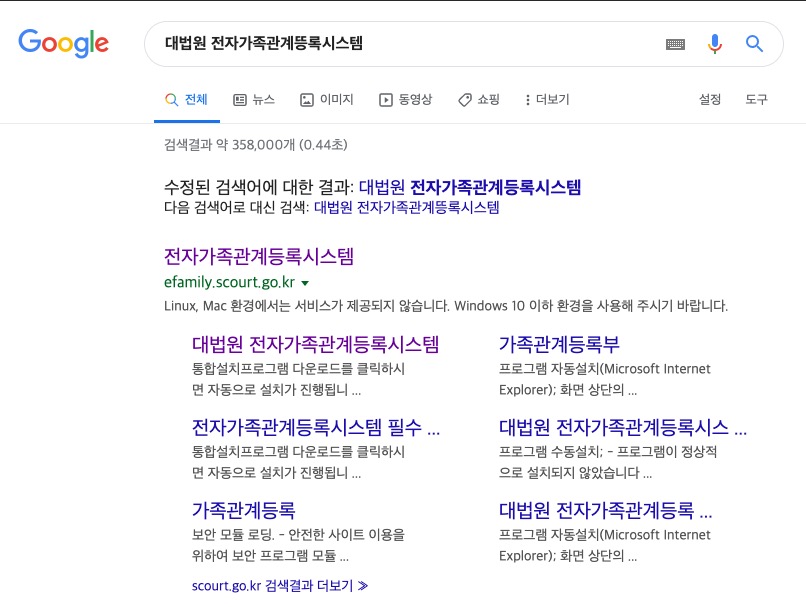Switch to the 쇼핑 tab
806x607 pixels.
(x=479, y=100)
